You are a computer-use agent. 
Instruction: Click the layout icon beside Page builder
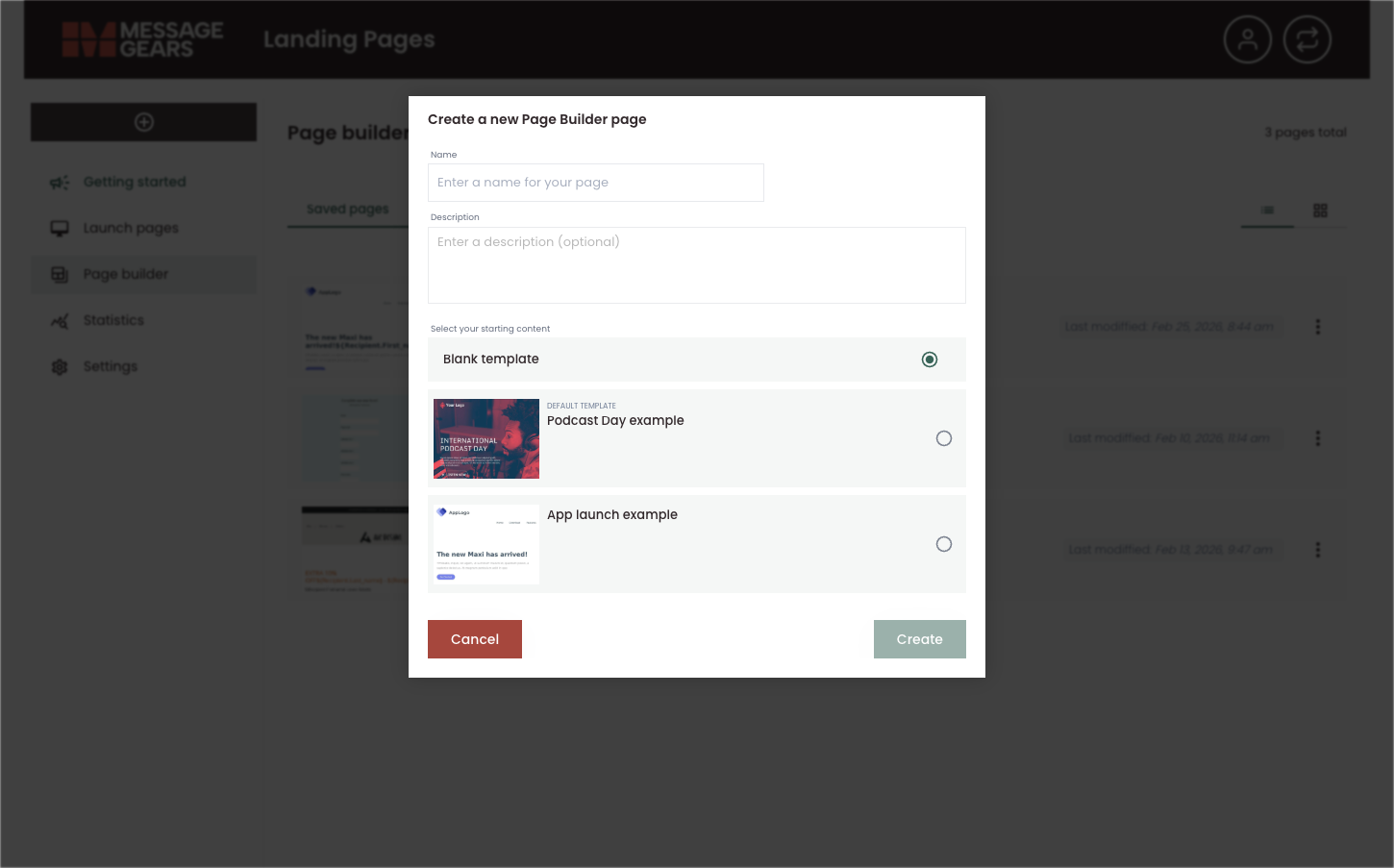60,274
